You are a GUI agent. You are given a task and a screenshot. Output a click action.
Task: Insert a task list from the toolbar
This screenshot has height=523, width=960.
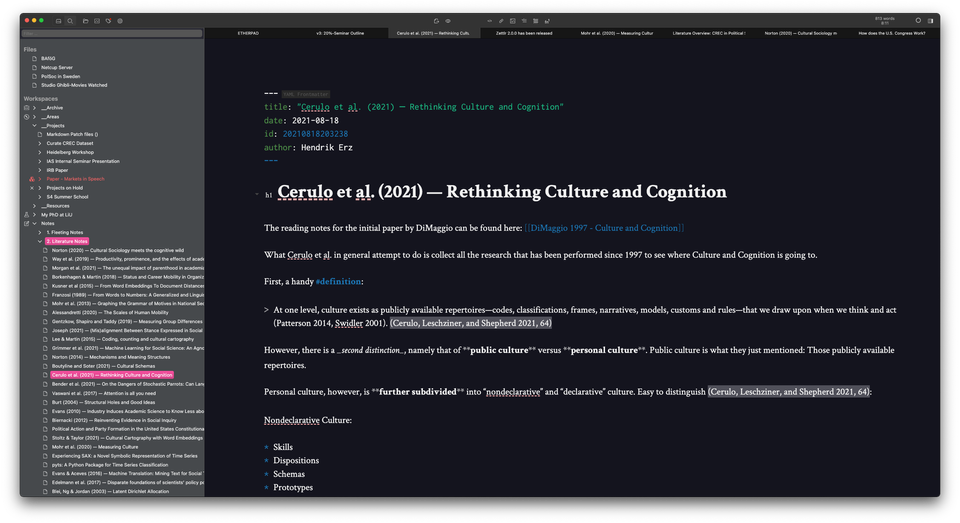click(x=524, y=21)
